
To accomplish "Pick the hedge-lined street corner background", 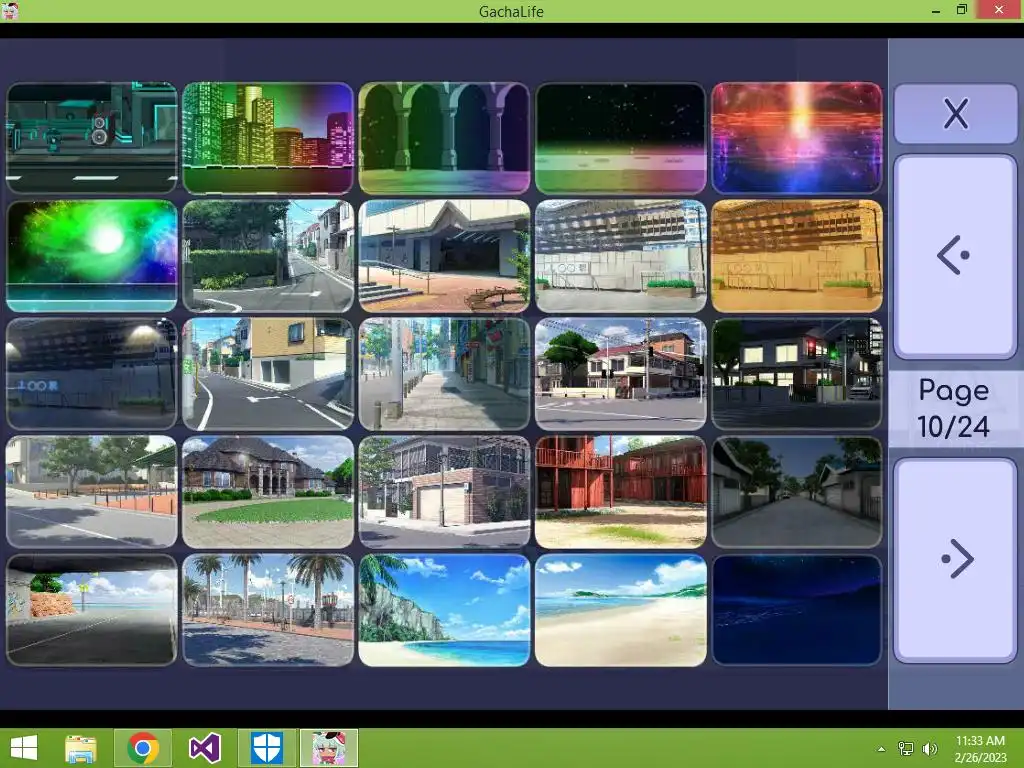I will (268, 256).
